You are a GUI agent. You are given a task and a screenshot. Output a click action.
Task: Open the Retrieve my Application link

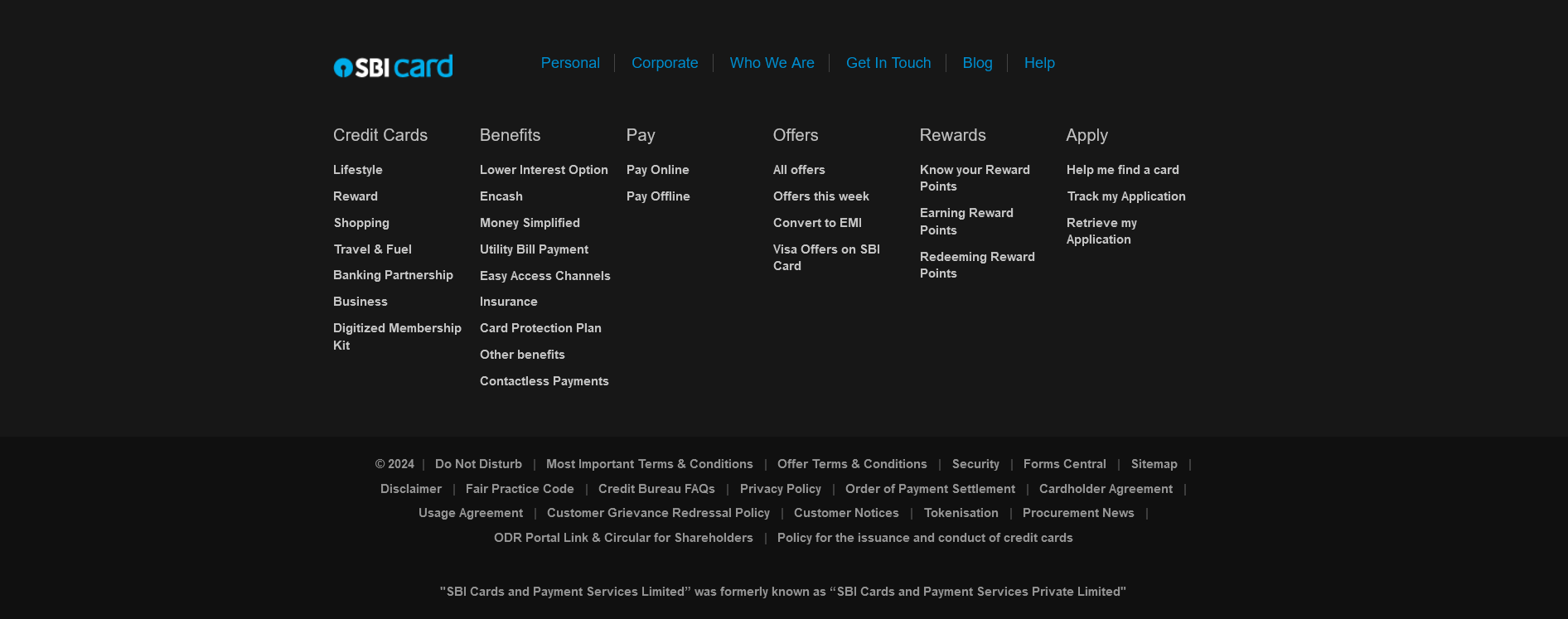(x=1101, y=231)
